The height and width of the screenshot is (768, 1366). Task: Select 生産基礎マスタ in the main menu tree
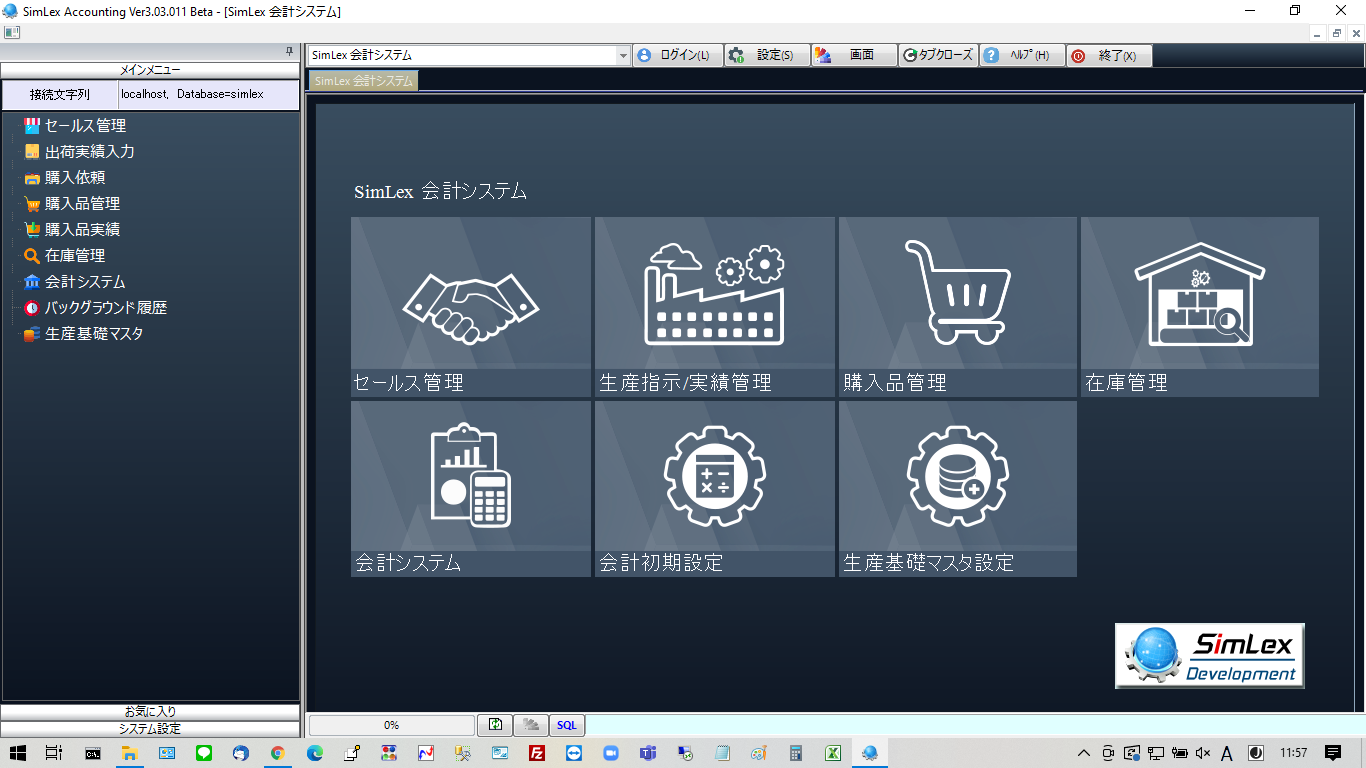pos(94,334)
